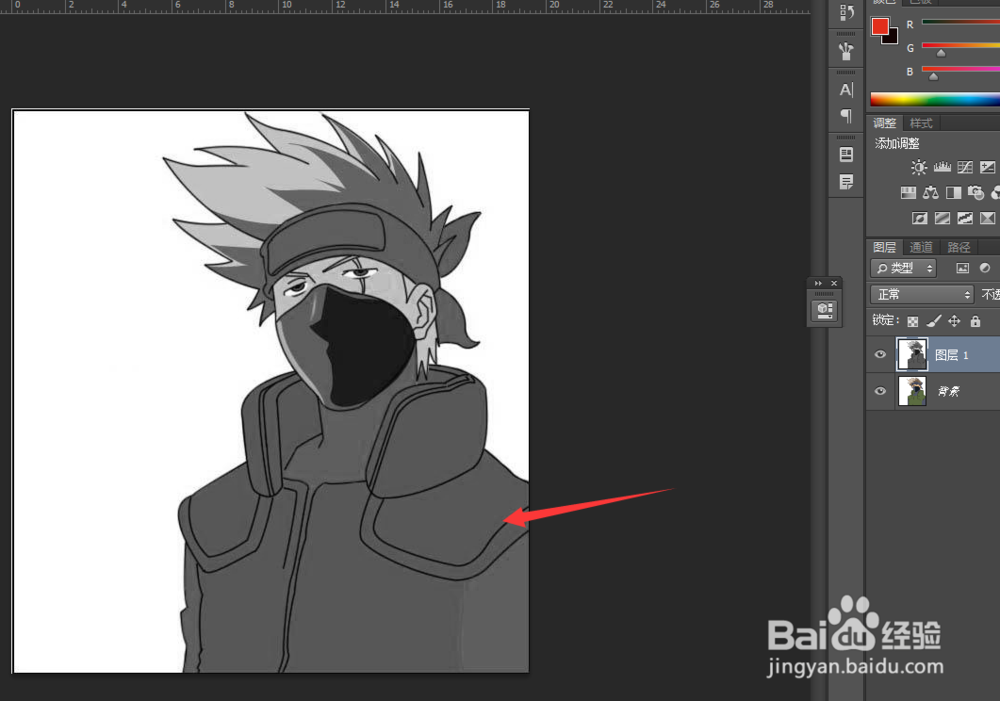Image resolution: width=1000 pixels, height=701 pixels.
Task: Add a Color Balance adjustment
Action: click(x=930, y=193)
